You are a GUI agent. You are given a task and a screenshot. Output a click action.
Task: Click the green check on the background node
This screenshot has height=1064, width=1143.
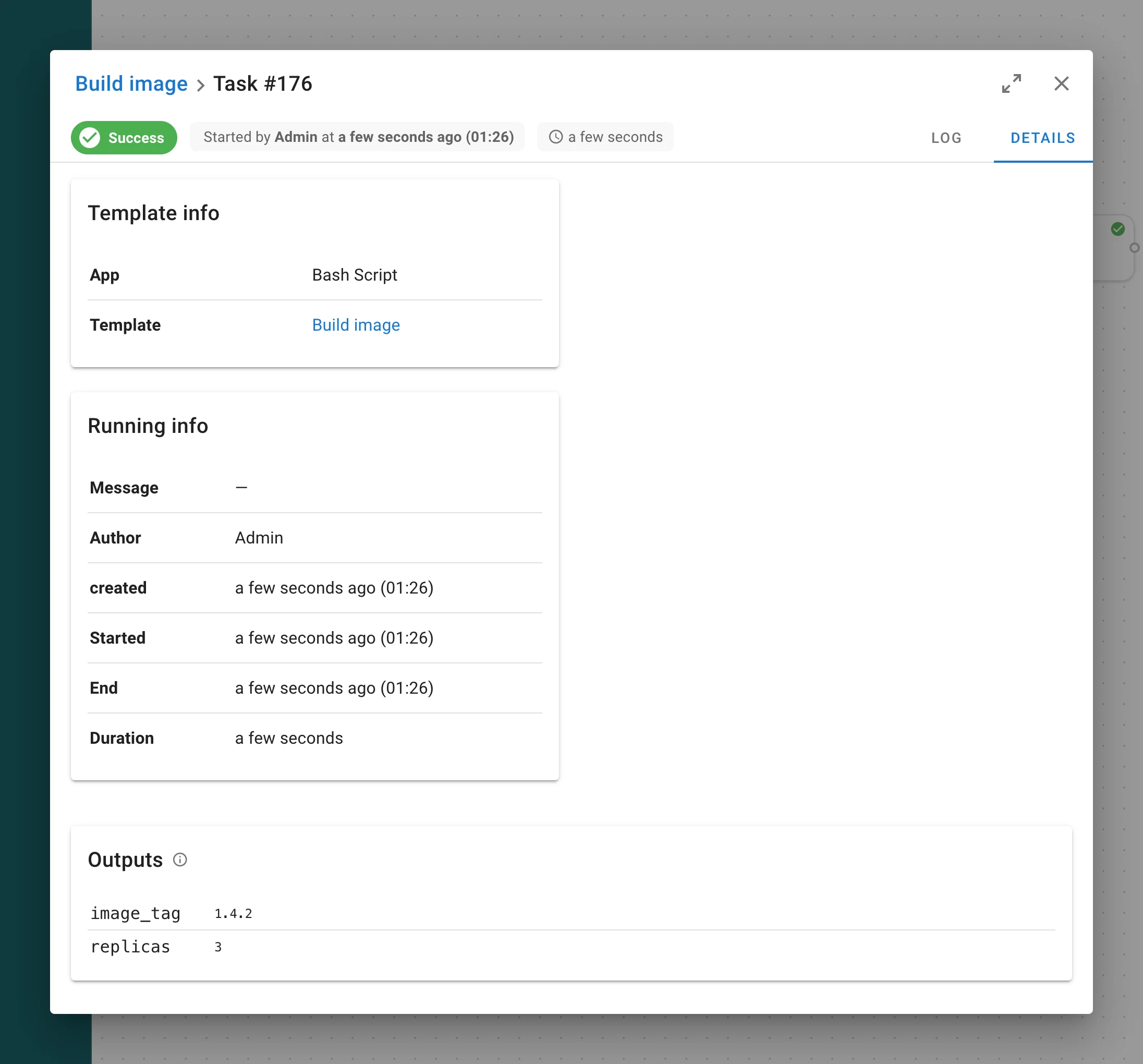click(1117, 229)
